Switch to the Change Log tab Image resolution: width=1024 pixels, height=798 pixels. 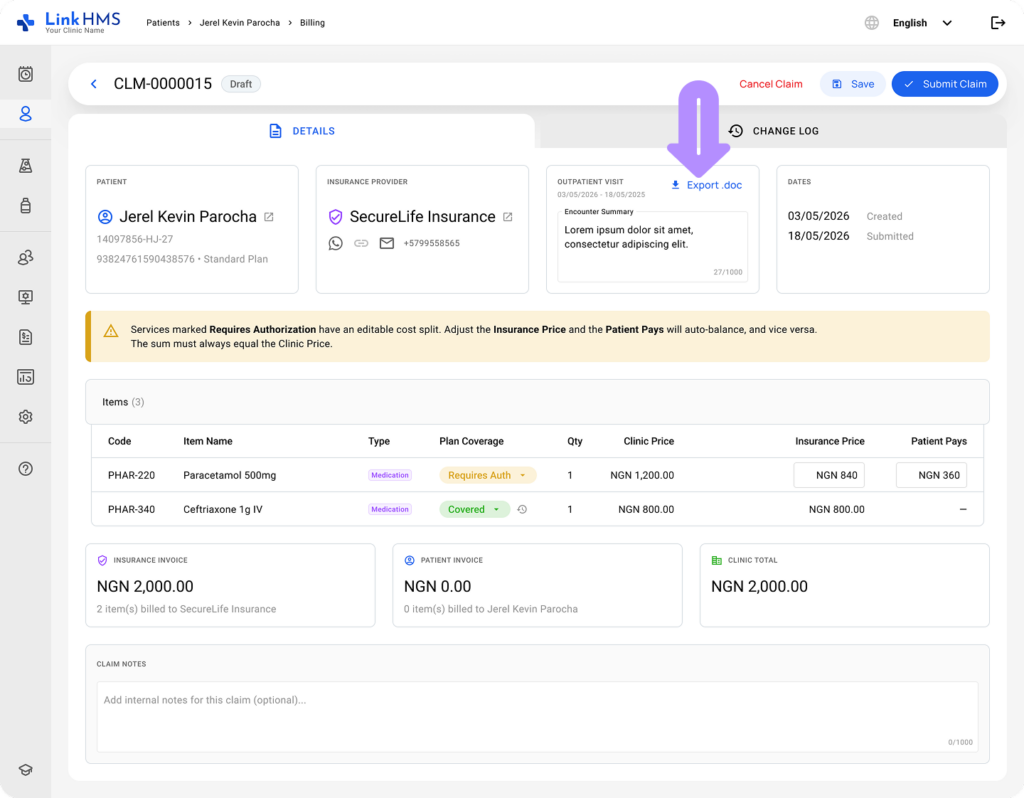pos(773,131)
